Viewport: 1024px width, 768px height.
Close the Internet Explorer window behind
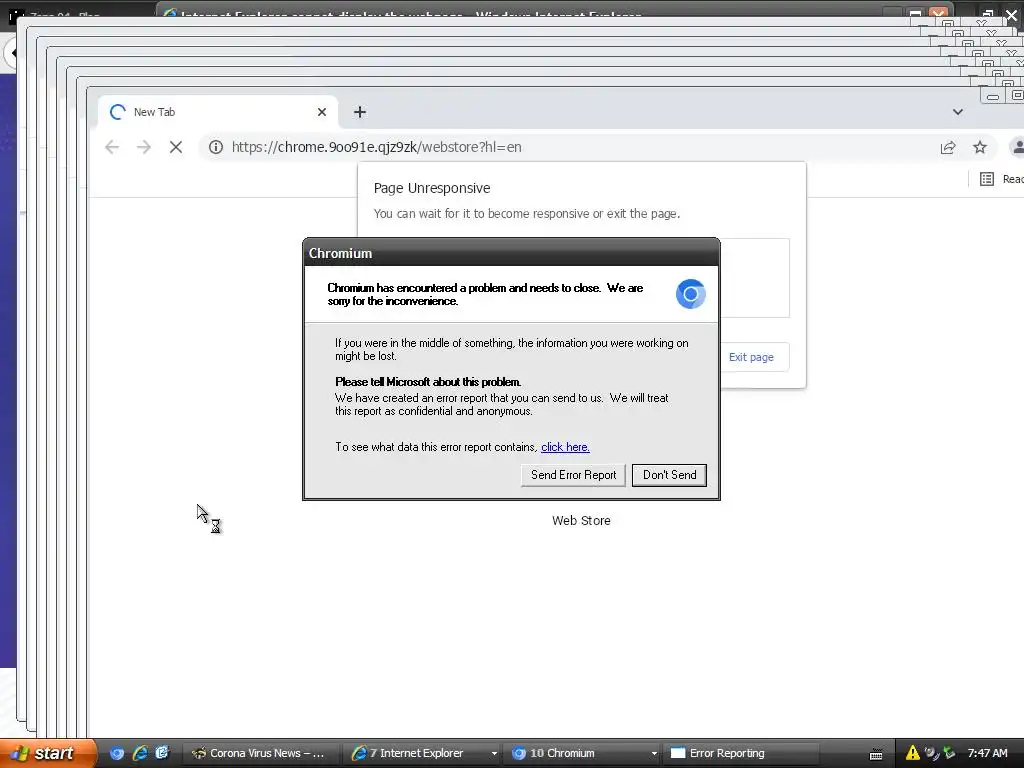(x=938, y=12)
